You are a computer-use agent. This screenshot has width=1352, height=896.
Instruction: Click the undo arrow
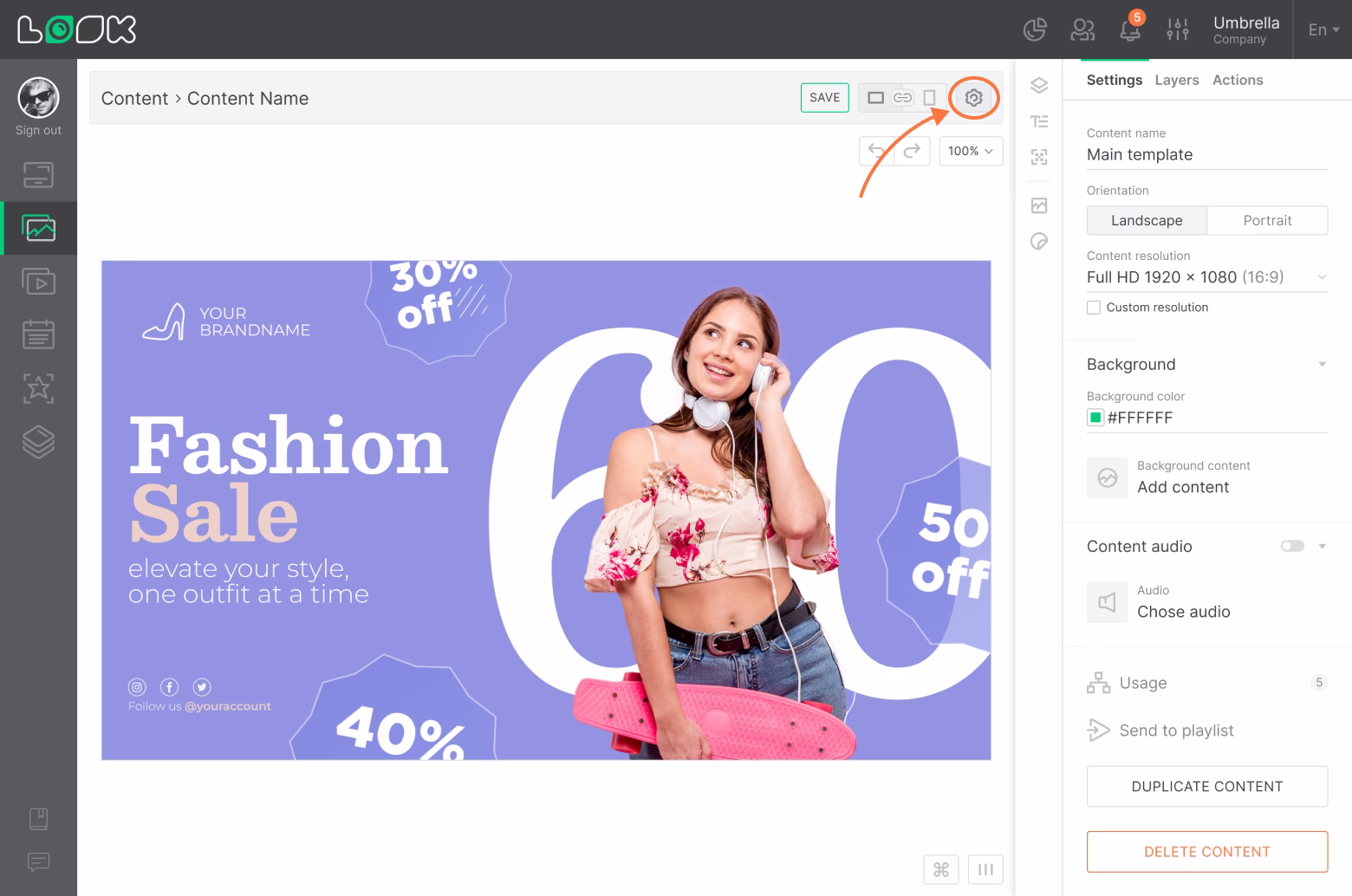[x=876, y=151]
